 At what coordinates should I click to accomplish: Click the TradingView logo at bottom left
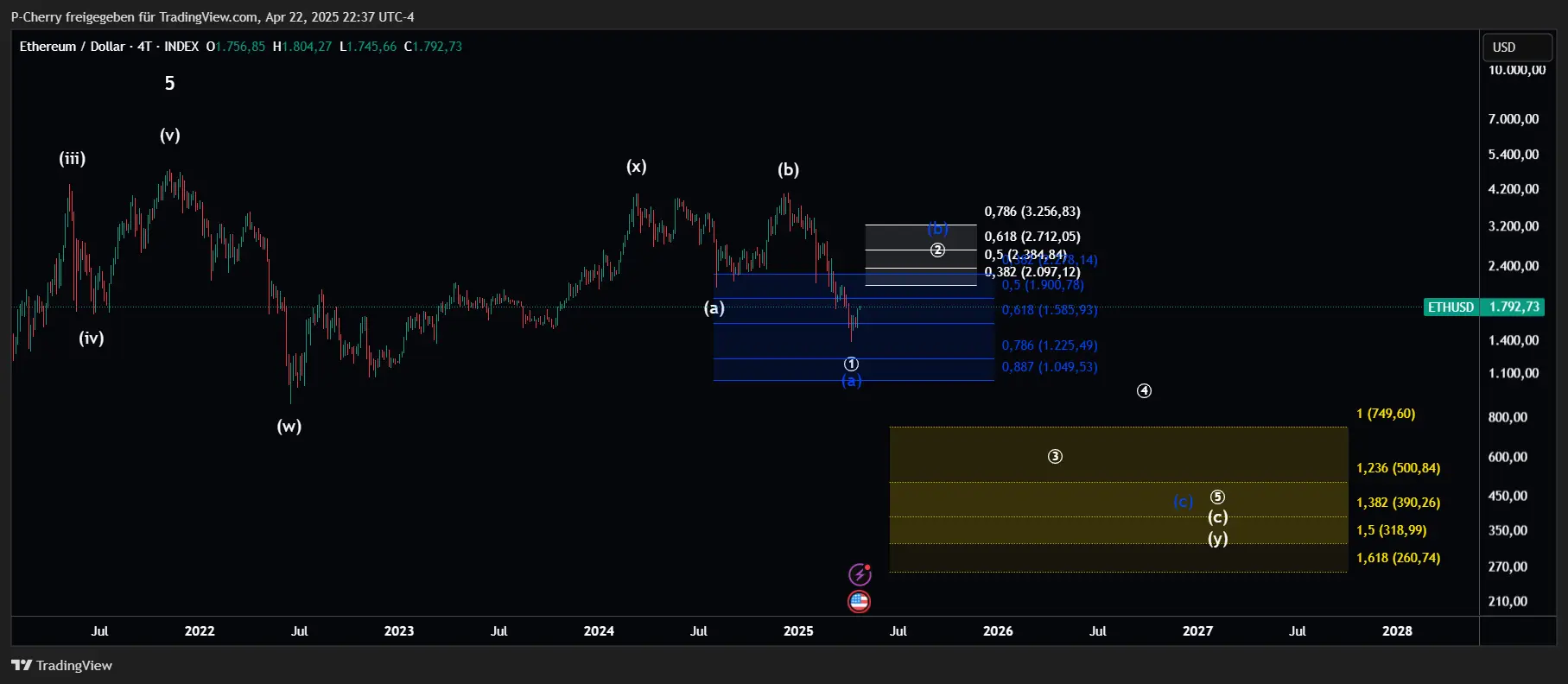click(x=61, y=665)
